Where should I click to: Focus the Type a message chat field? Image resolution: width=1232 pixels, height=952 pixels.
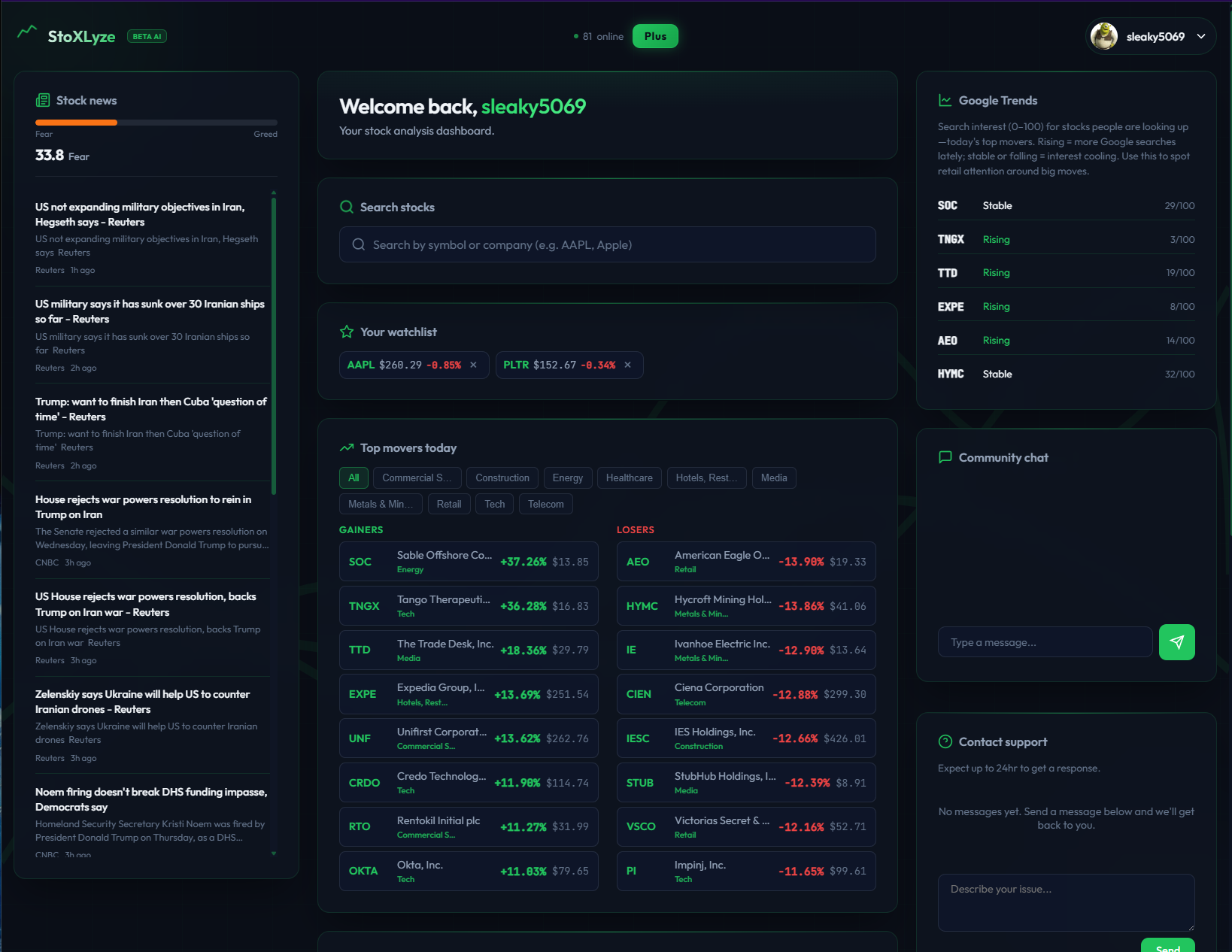pyautogui.click(x=1044, y=641)
